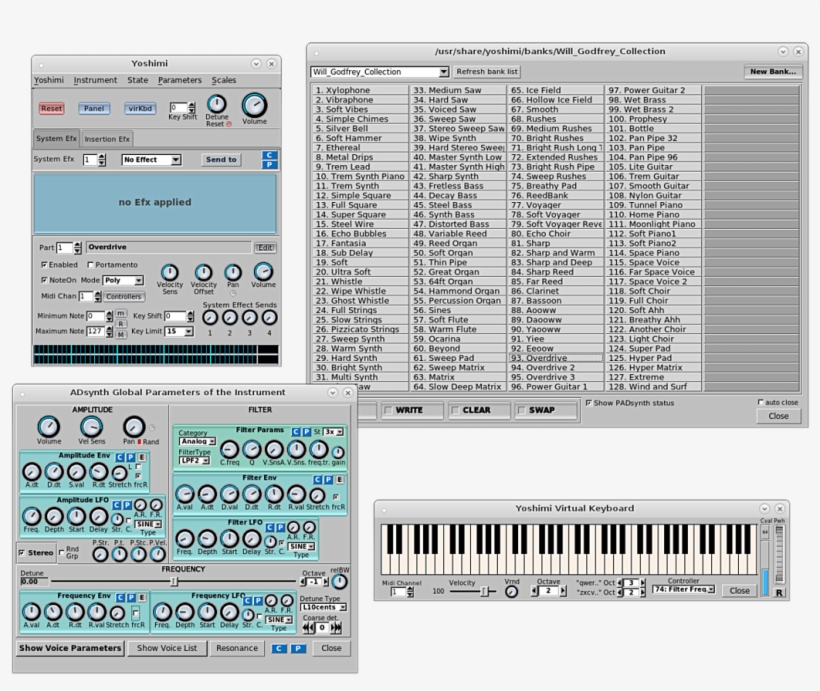Open the Parameters menu
The height and width of the screenshot is (691, 820).
(x=179, y=80)
